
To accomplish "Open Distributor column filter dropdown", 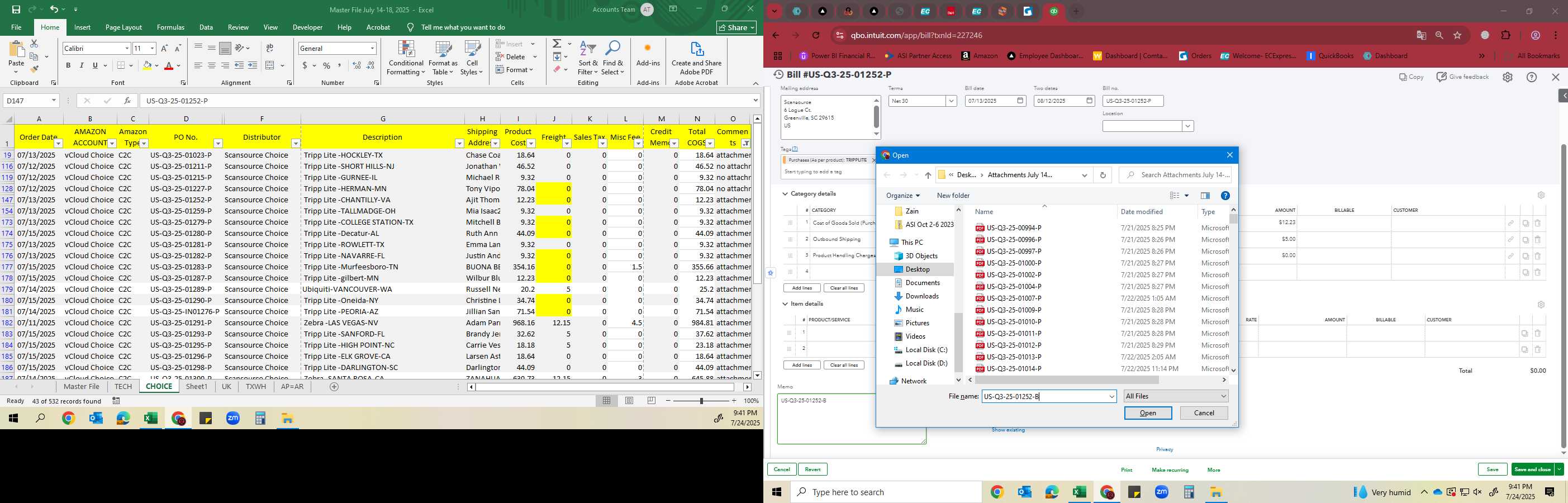I will [295, 144].
